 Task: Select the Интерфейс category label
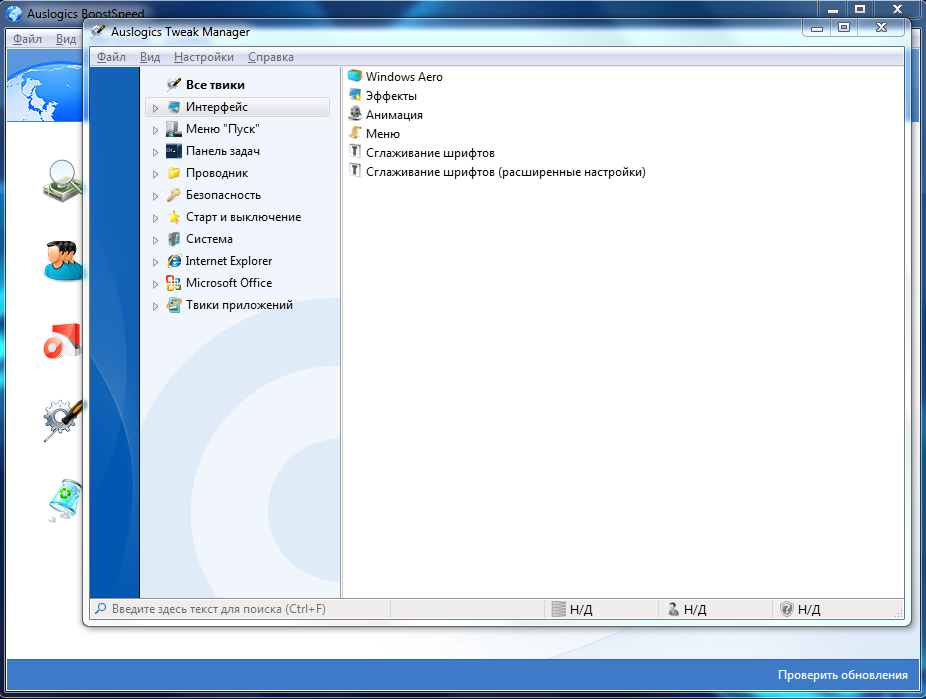(x=217, y=107)
